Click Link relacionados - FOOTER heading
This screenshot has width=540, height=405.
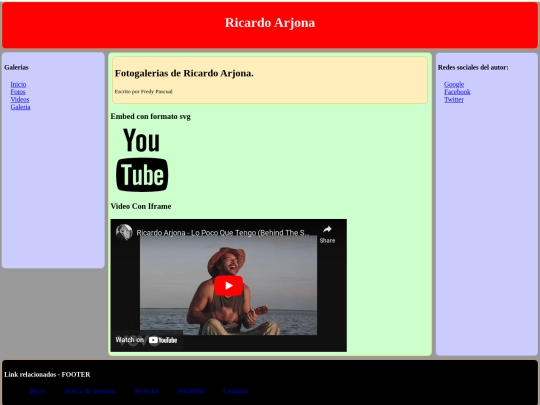47,374
